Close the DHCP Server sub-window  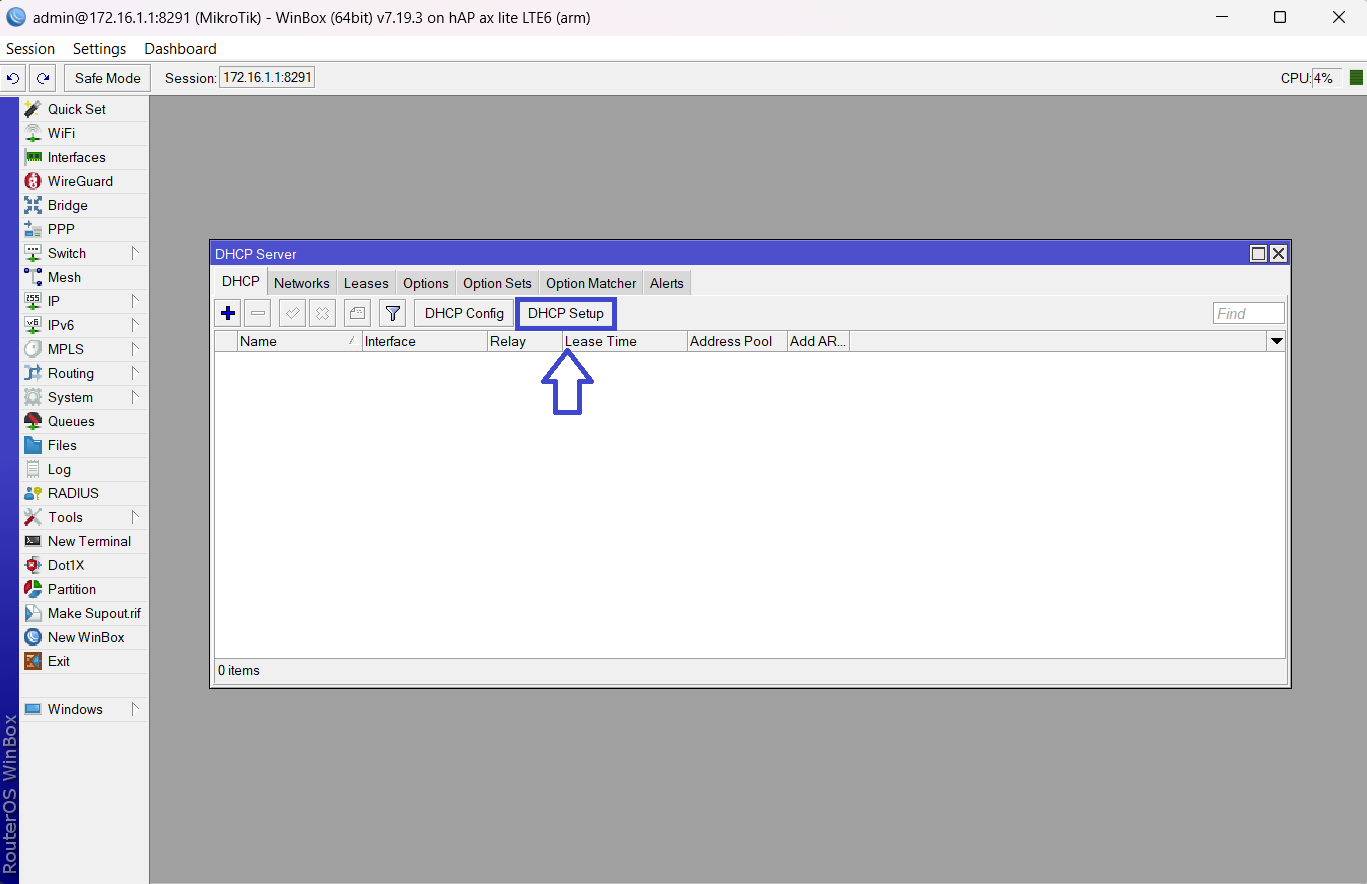click(x=1278, y=254)
